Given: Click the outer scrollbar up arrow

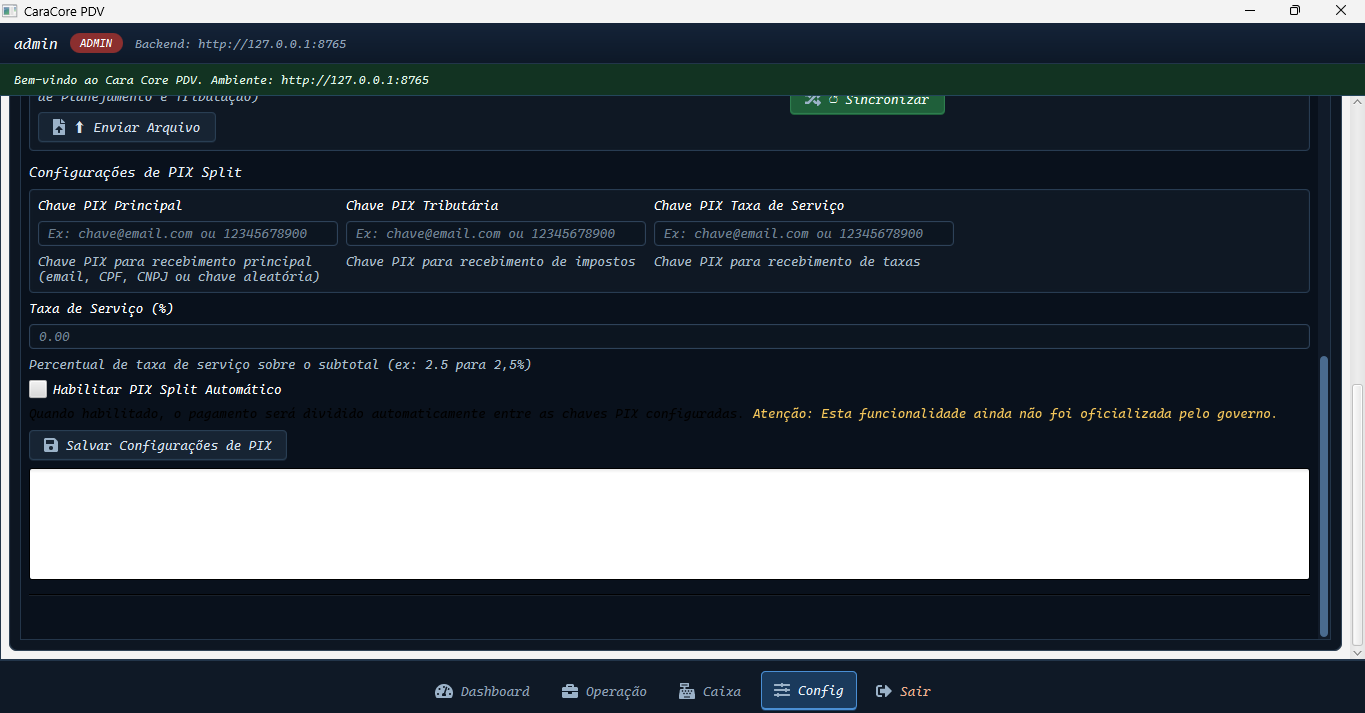Looking at the screenshot, I should (1357, 103).
